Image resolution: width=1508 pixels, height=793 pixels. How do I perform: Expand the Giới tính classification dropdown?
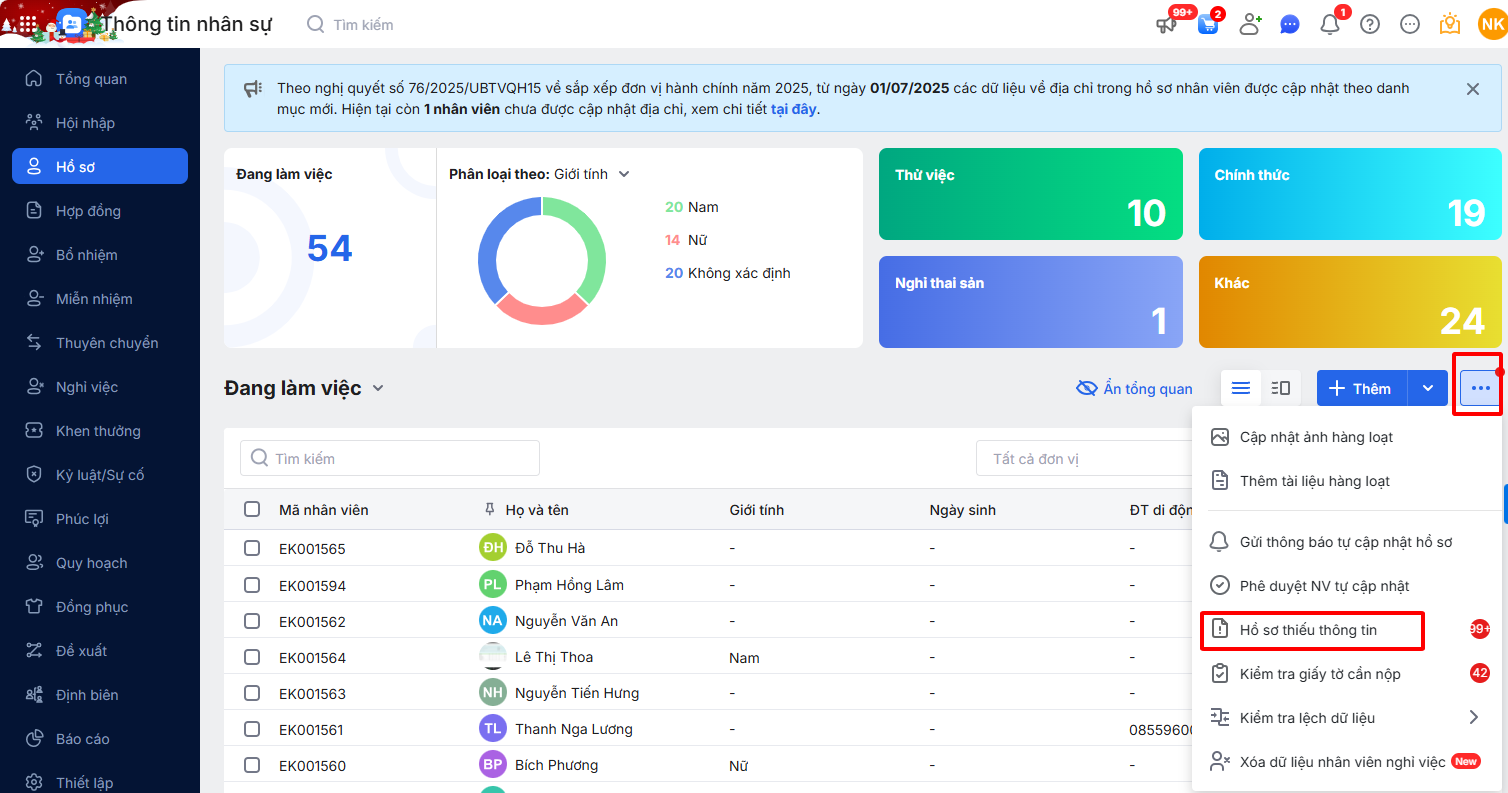[x=624, y=174]
